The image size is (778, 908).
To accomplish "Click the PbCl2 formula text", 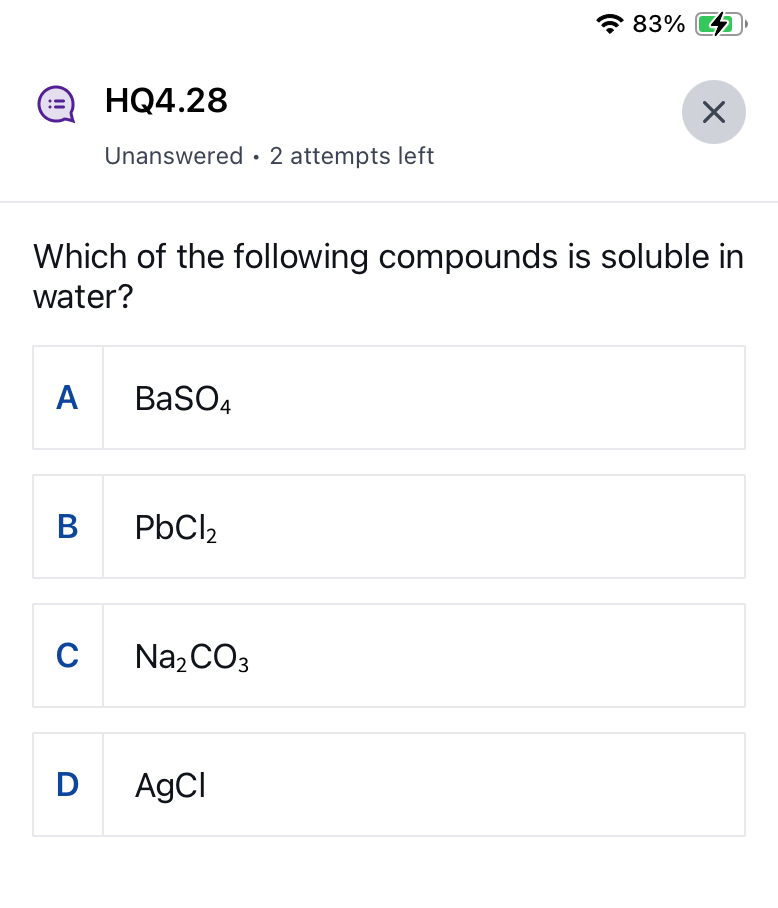I will pyautogui.click(x=175, y=526).
